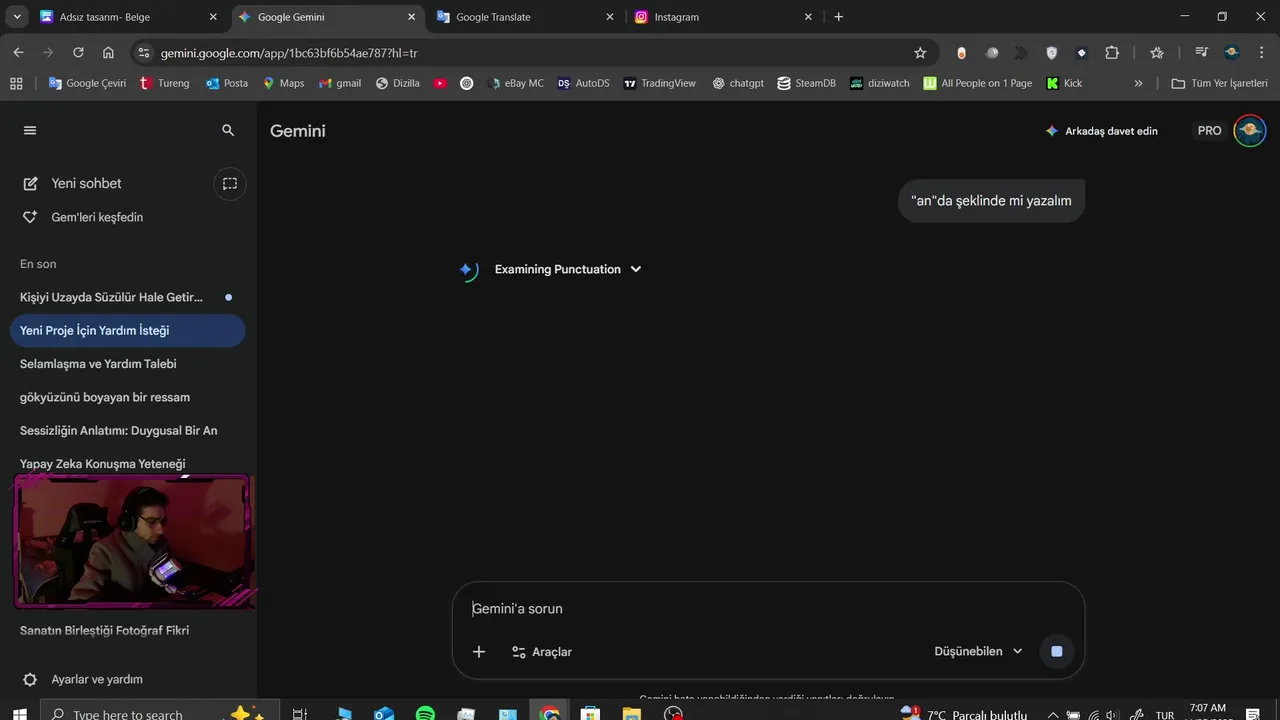Open the Chrome apps grid icon
The height and width of the screenshot is (720, 1280).
[16, 83]
